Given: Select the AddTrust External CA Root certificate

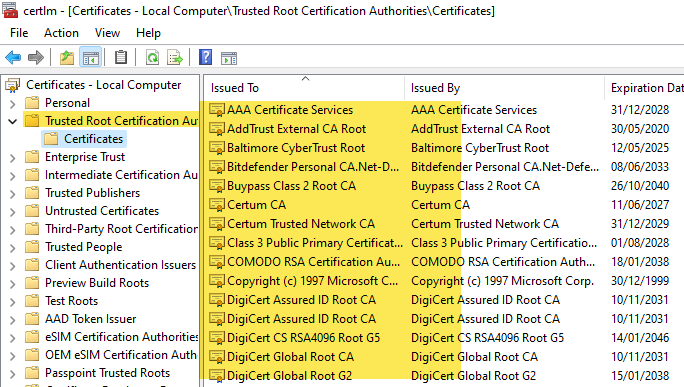Looking at the screenshot, I should tap(296, 129).
